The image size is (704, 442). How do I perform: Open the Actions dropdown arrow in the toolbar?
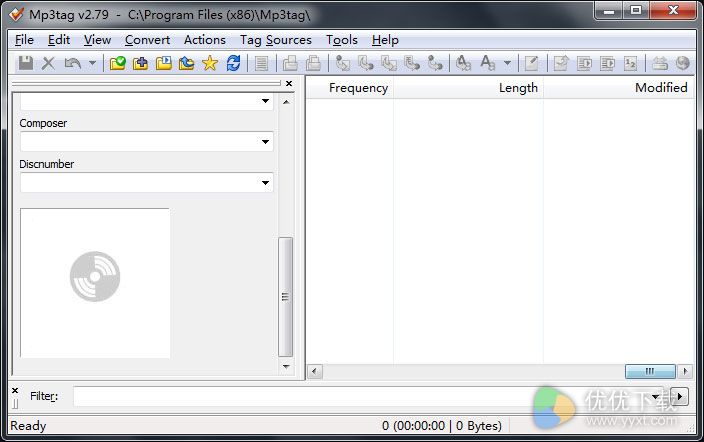click(507, 63)
